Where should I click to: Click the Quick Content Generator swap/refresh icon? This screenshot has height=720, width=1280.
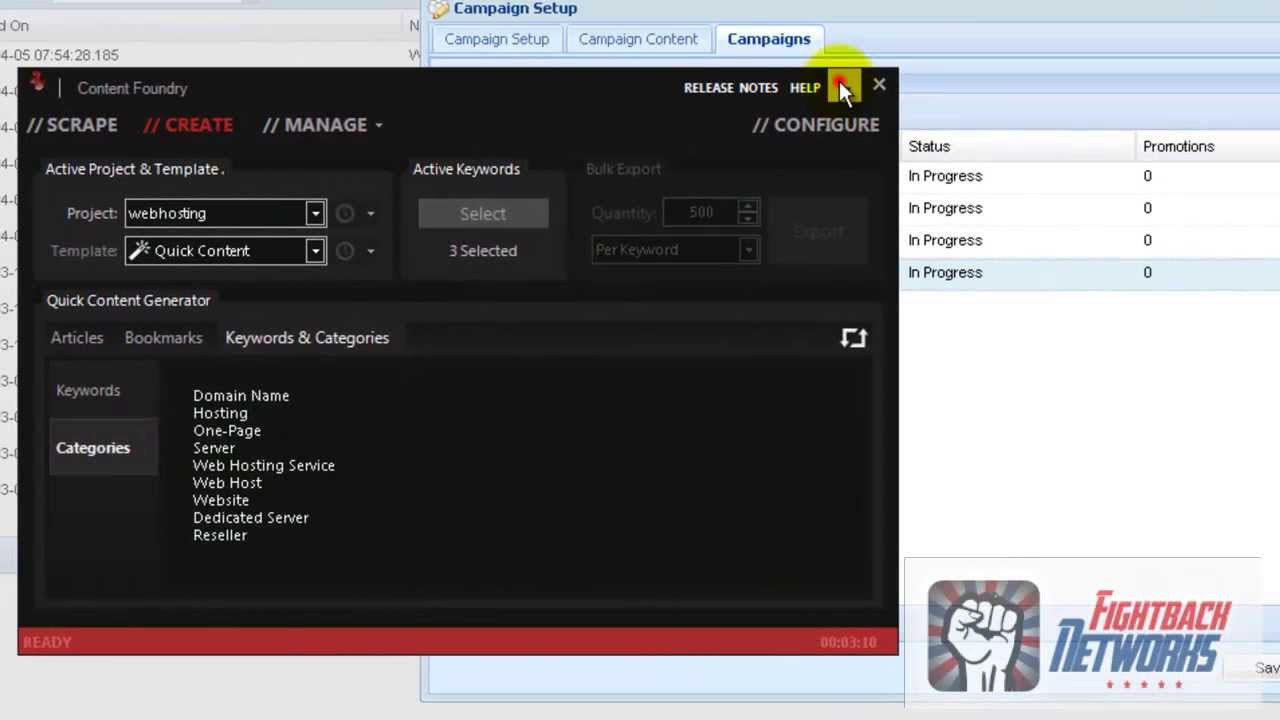(853, 338)
